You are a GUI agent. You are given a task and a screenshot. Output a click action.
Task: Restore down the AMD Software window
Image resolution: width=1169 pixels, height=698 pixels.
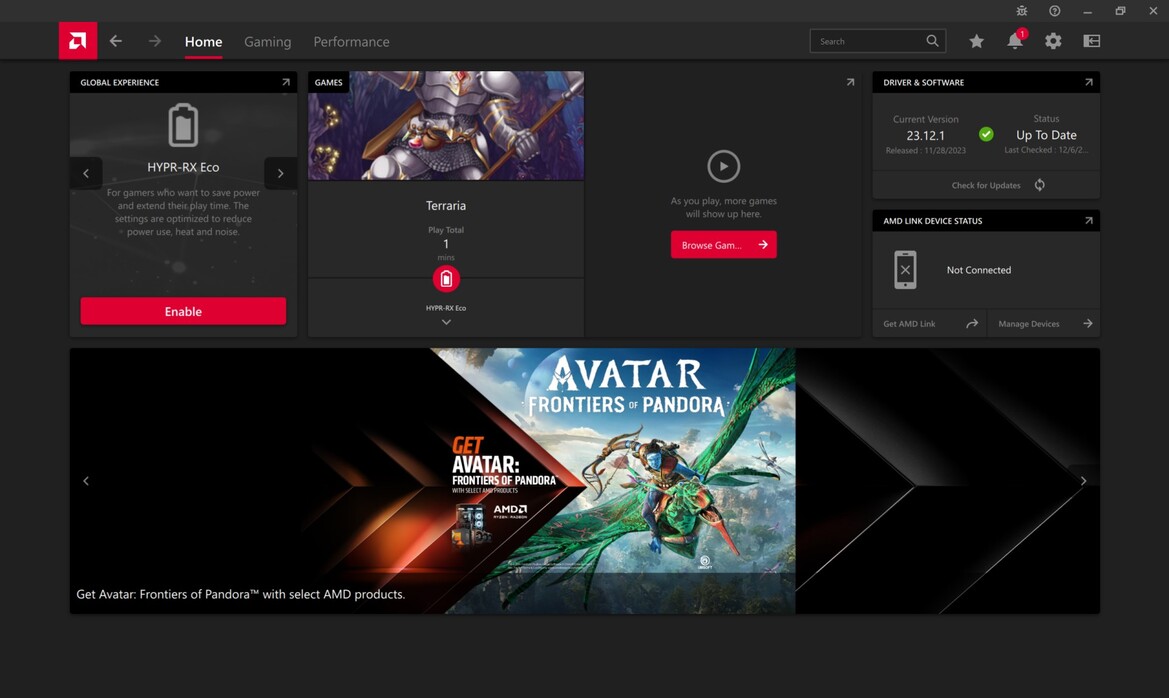pyautogui.click(x=1120, y=11)
